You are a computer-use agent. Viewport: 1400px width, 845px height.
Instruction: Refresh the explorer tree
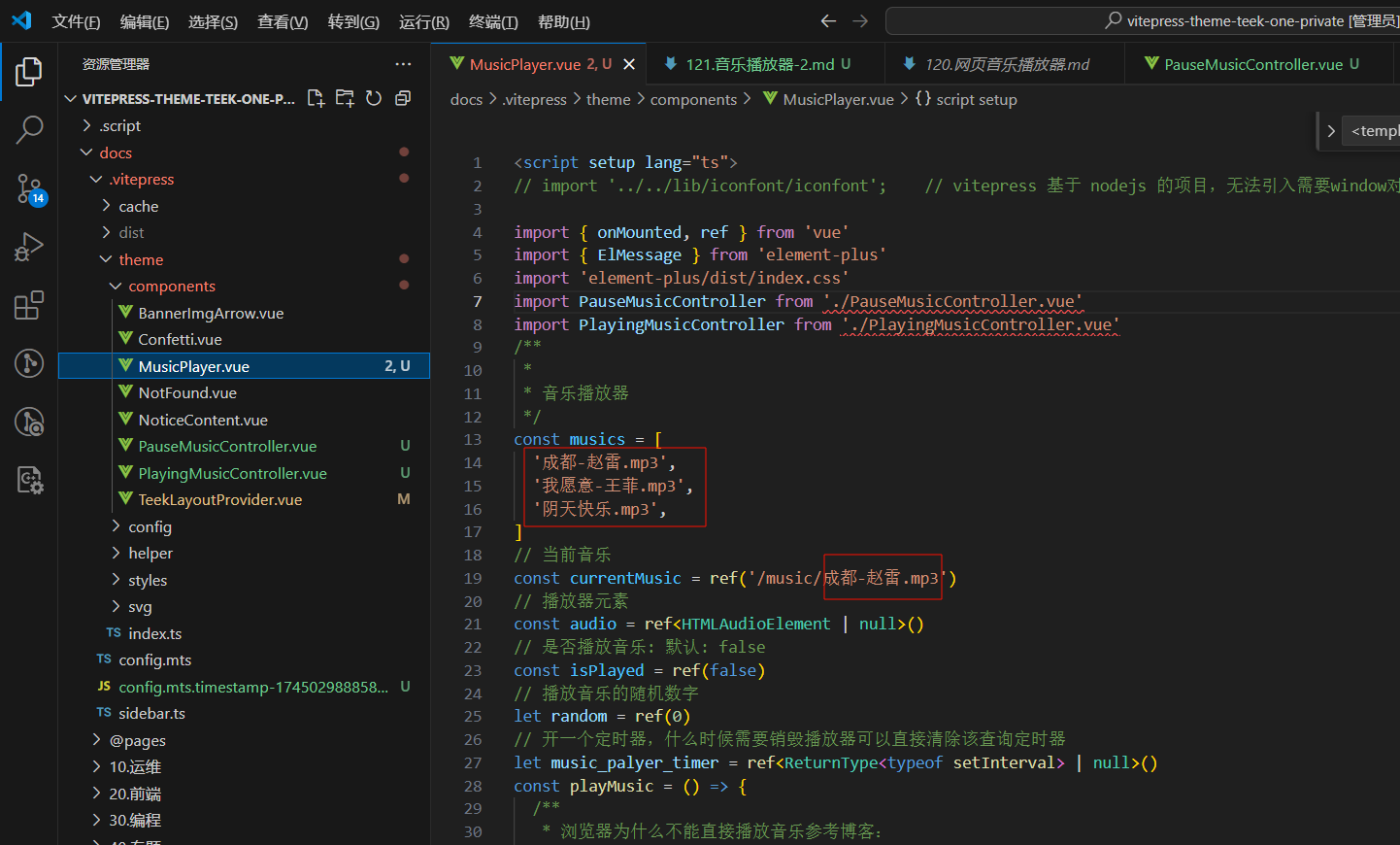[374, 98]
